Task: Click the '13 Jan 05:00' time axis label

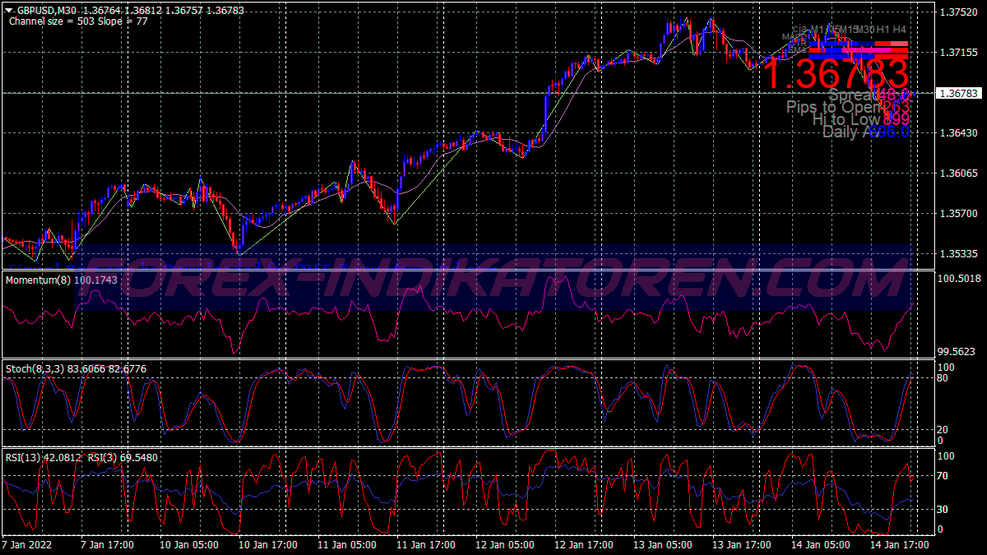Action: [x=663, y=545]
